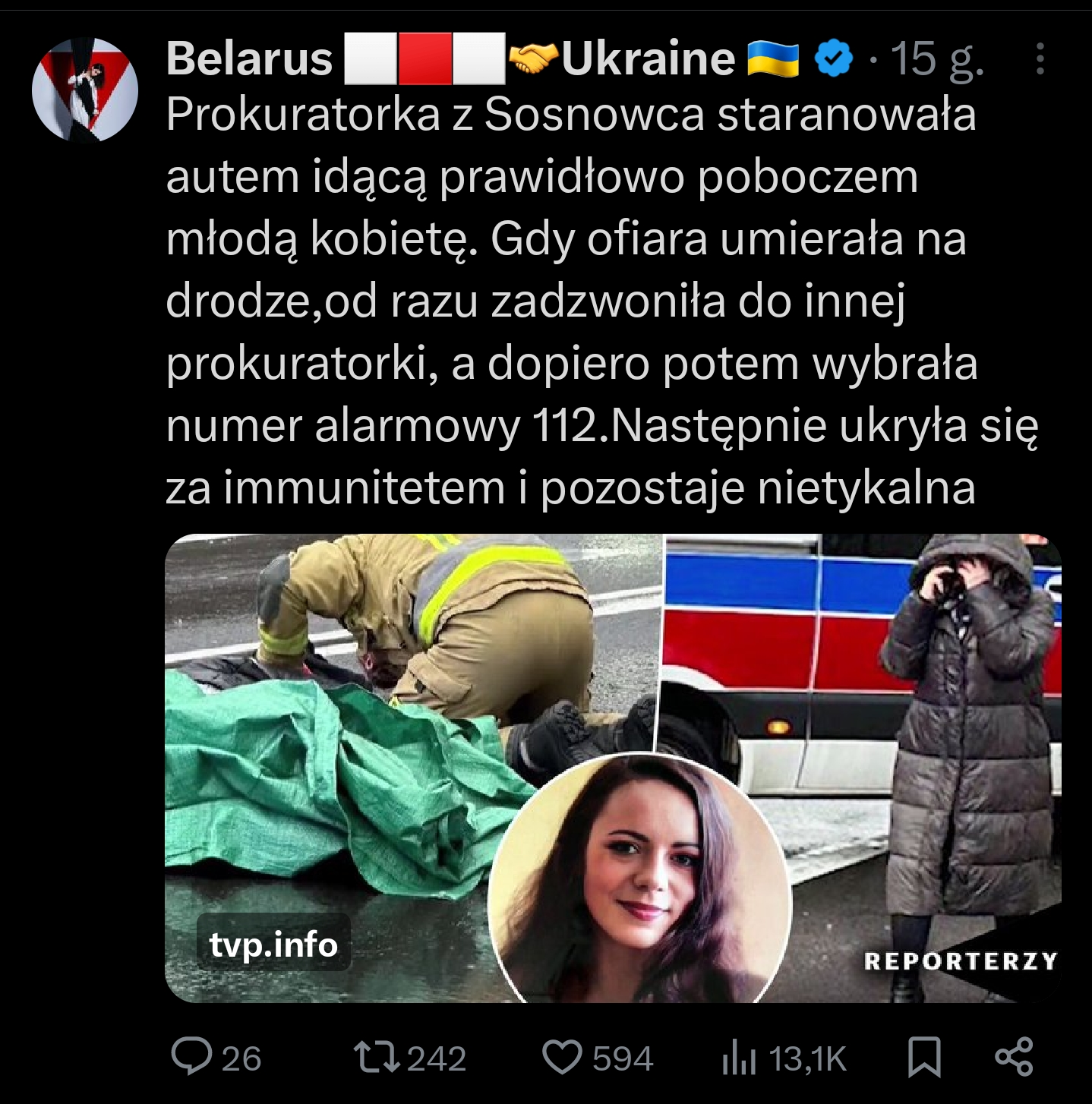The height and width of the screenshot is (1104, 1092).
Task: Open the tvp.info link label
Action: click(273, 944)
